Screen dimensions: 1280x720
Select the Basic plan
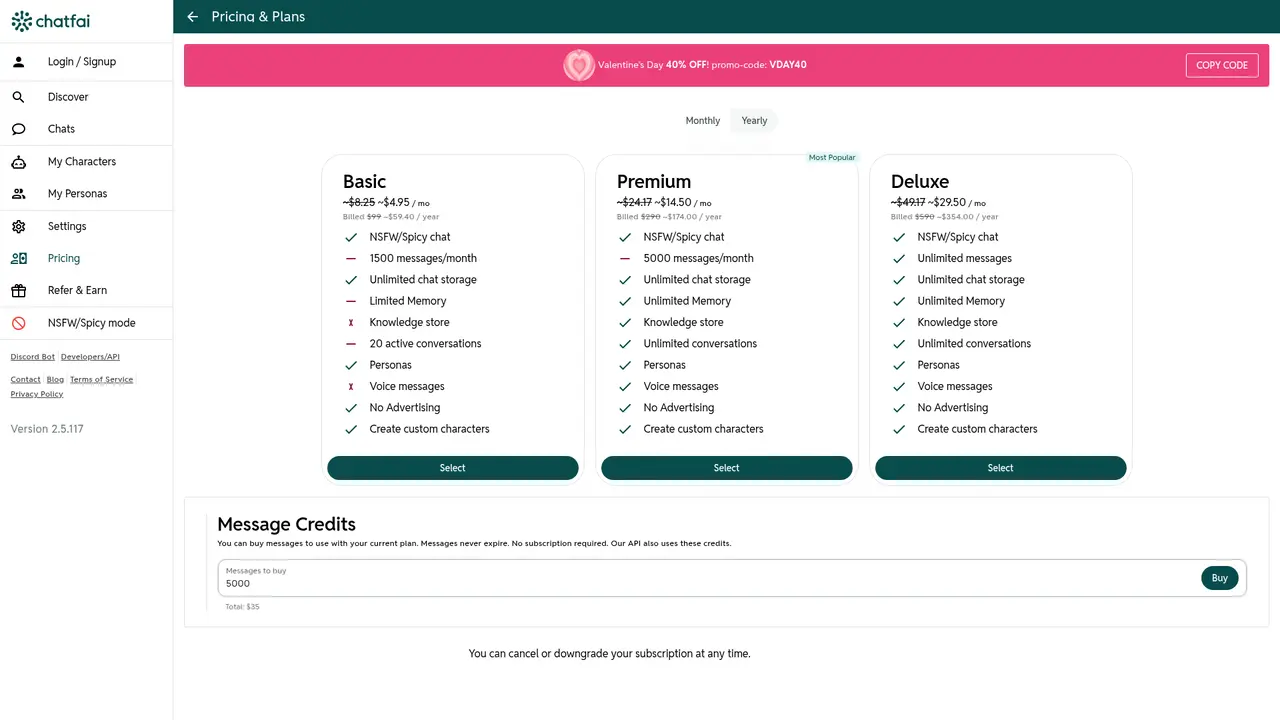[x=453, y=468]
